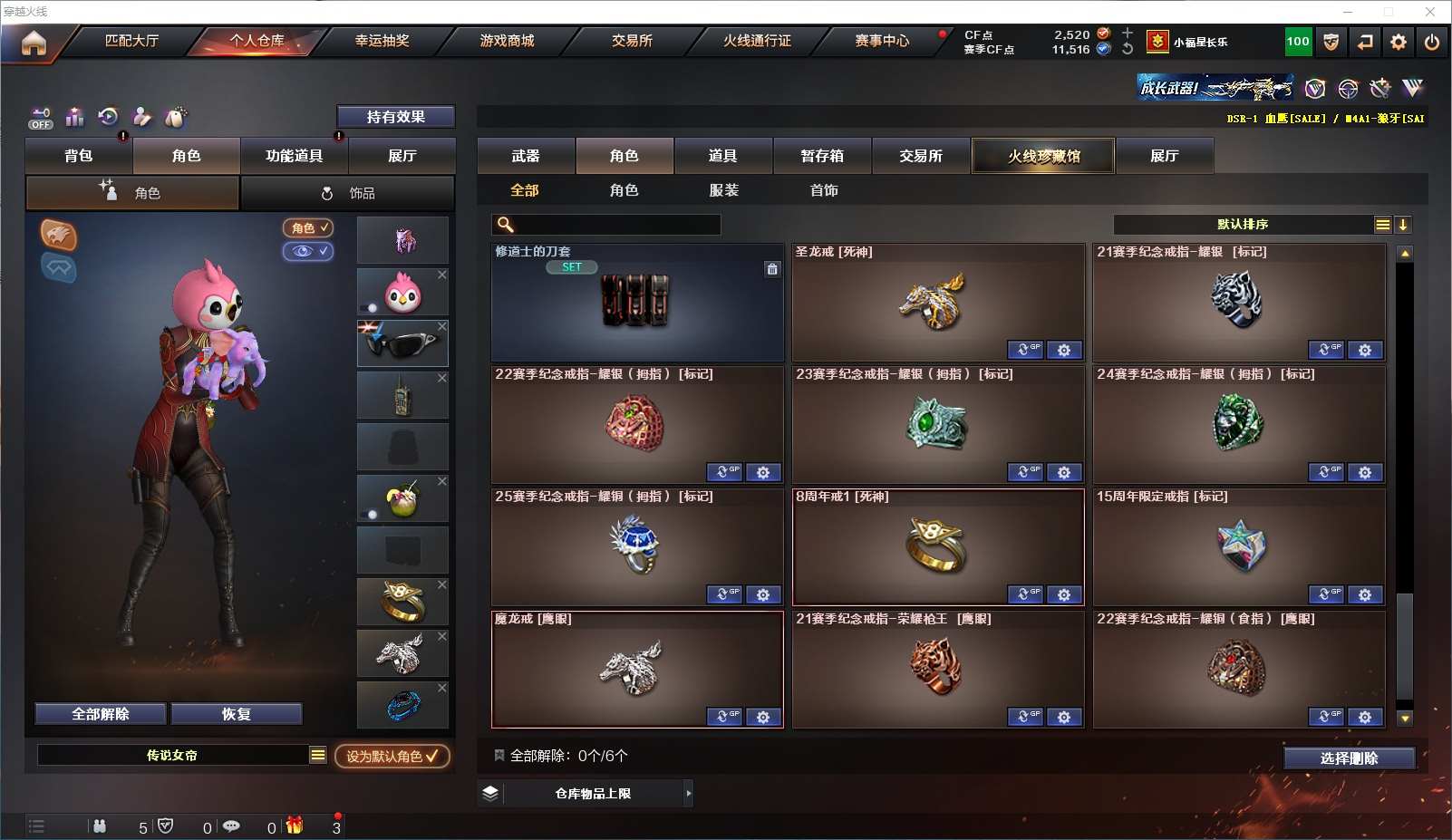The height and width of the screenshot is (840, 1452).
Task: Click the 选择删除 button
Action: click(x=1350, y=758)
